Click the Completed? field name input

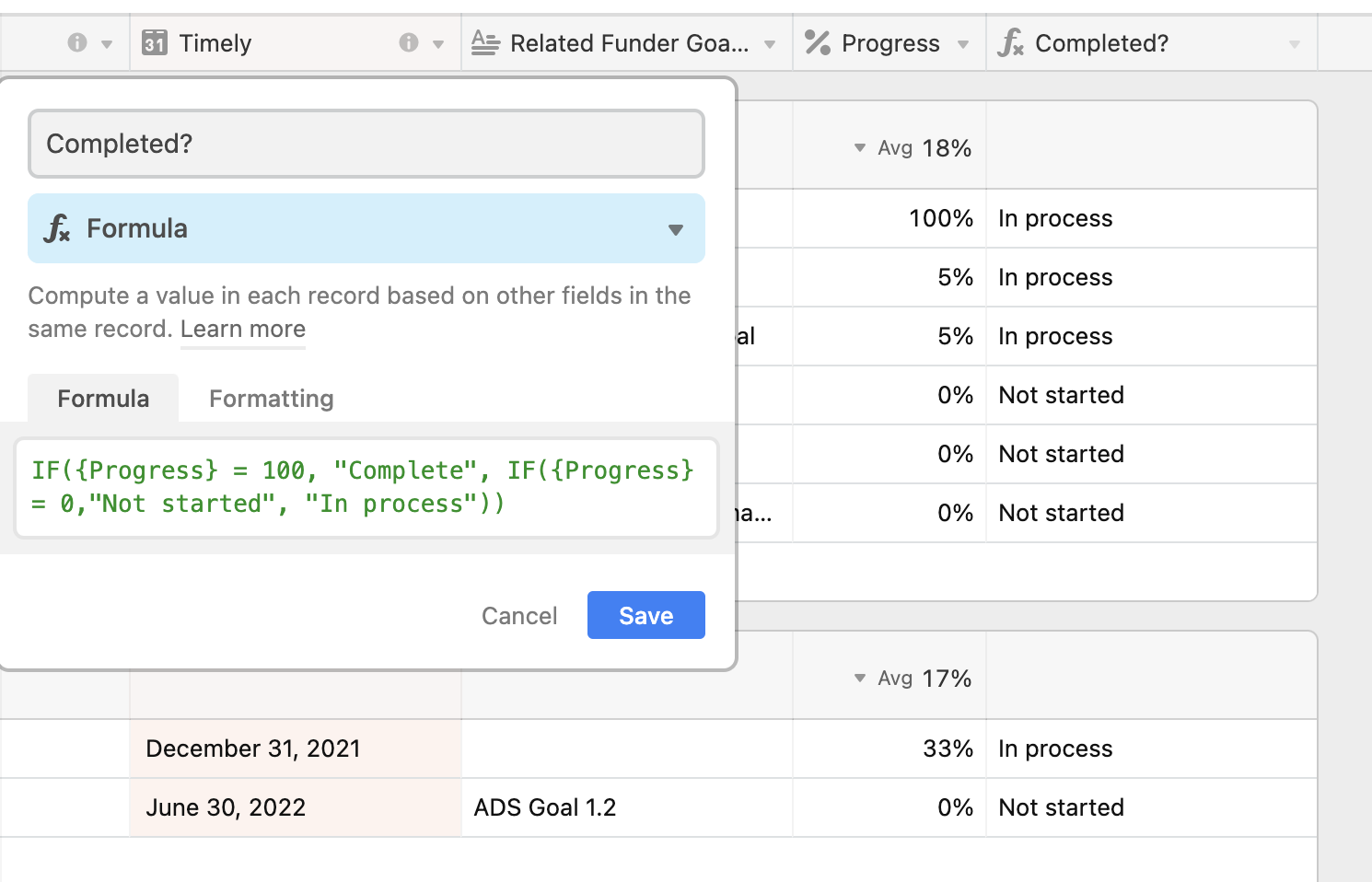pyautogui.click(x=366, y=144)
